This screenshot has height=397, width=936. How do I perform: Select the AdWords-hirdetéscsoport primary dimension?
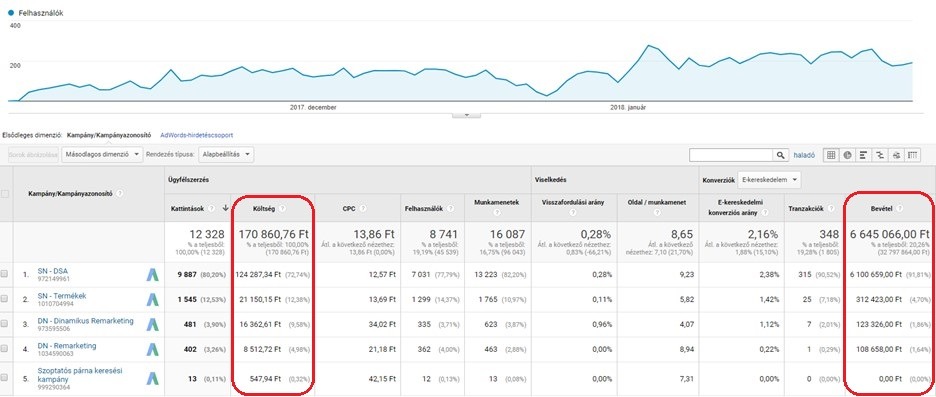tap(196, 136)
